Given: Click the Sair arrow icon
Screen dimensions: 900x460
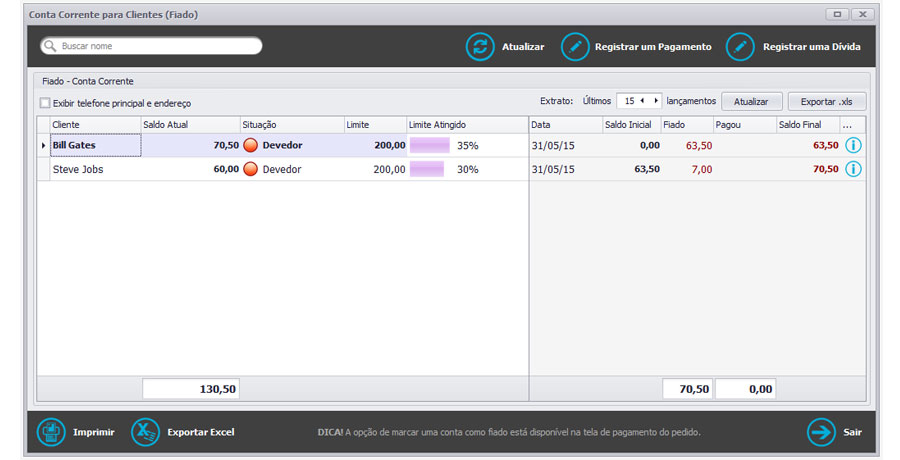Looking at the screenshot, I should (x=821, y=432).
